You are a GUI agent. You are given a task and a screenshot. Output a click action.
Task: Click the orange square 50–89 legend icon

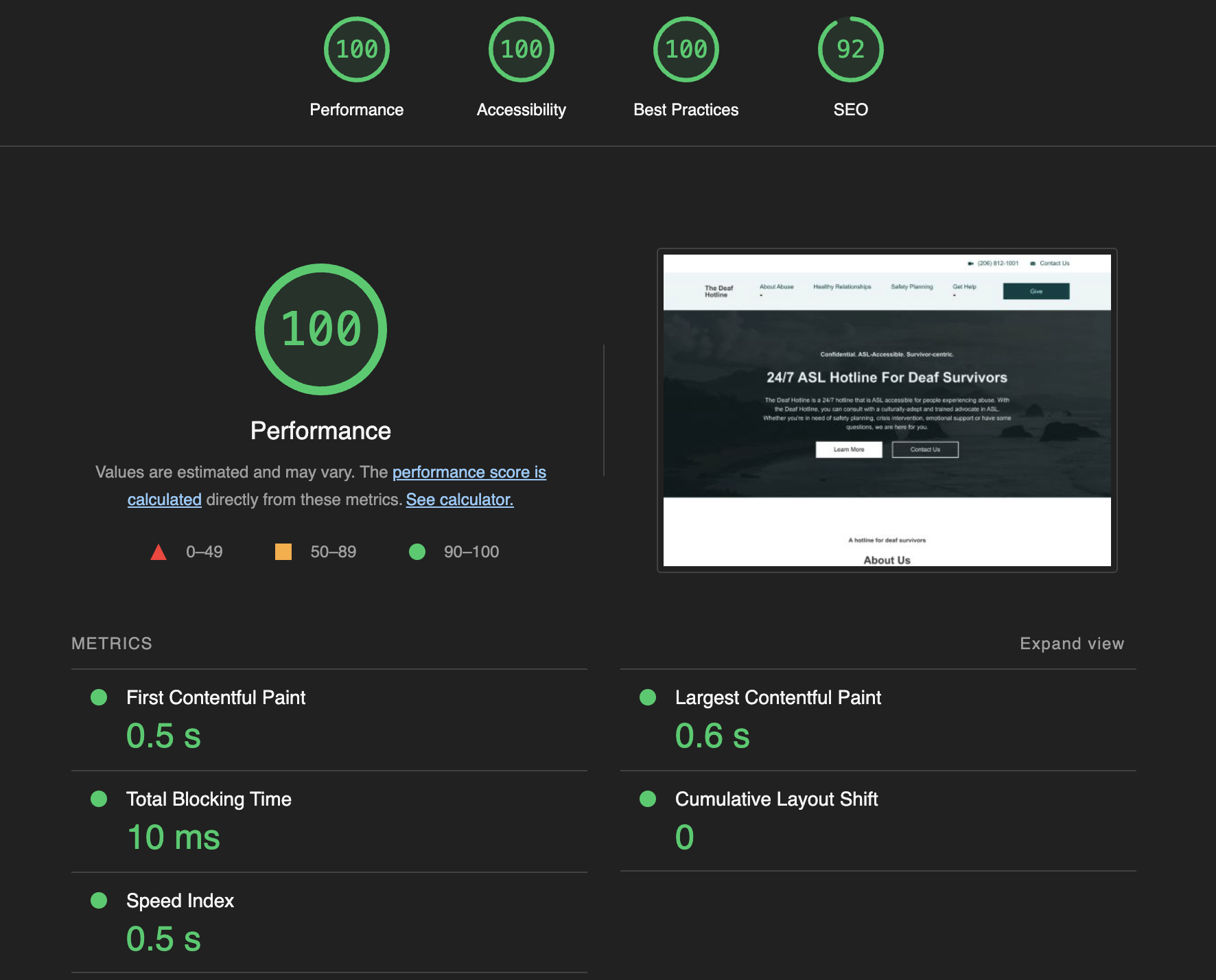pos(283,552)
